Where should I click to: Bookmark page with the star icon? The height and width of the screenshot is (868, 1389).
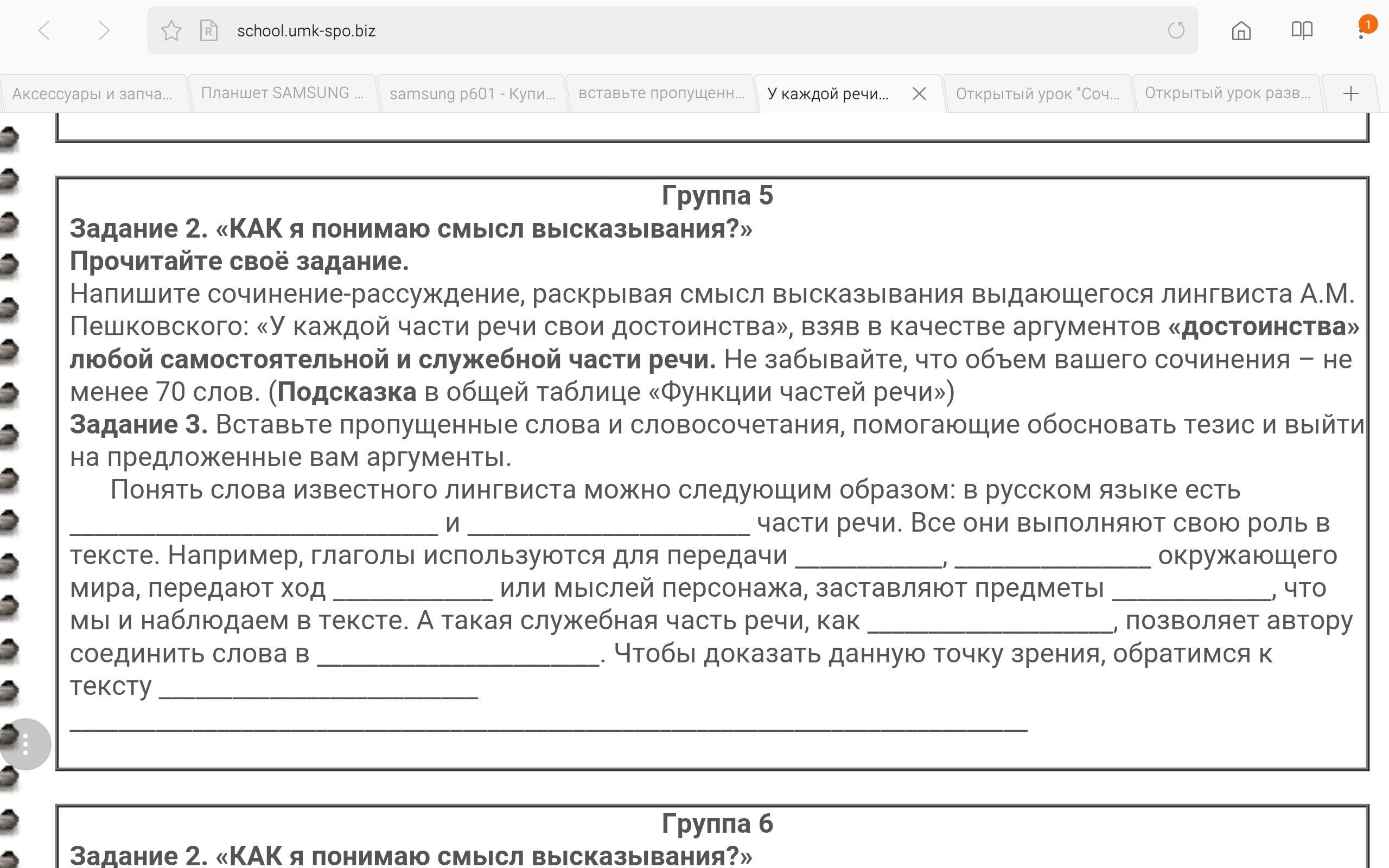point(171,30)
